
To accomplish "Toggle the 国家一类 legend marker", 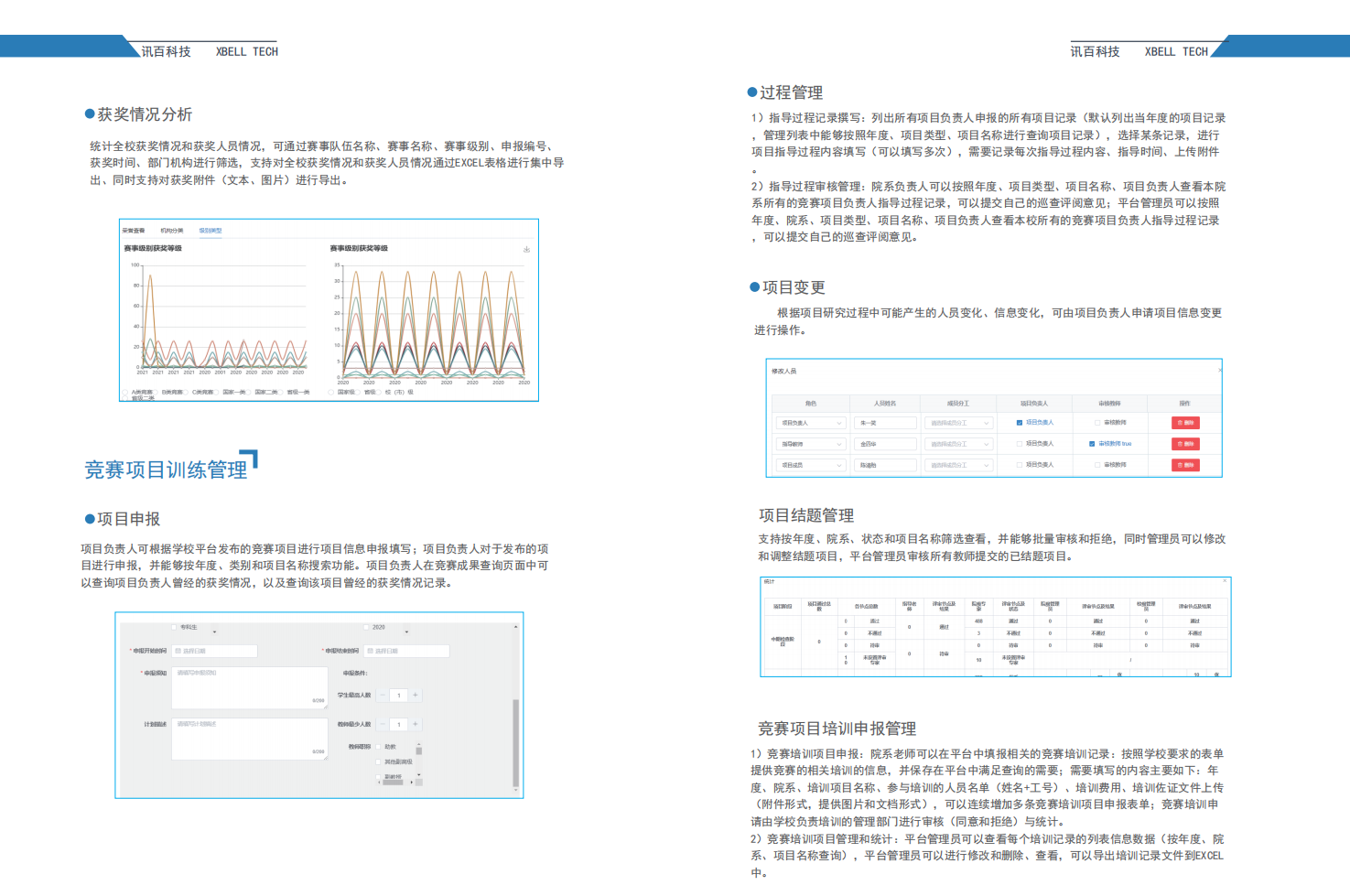I will point(216,392).
